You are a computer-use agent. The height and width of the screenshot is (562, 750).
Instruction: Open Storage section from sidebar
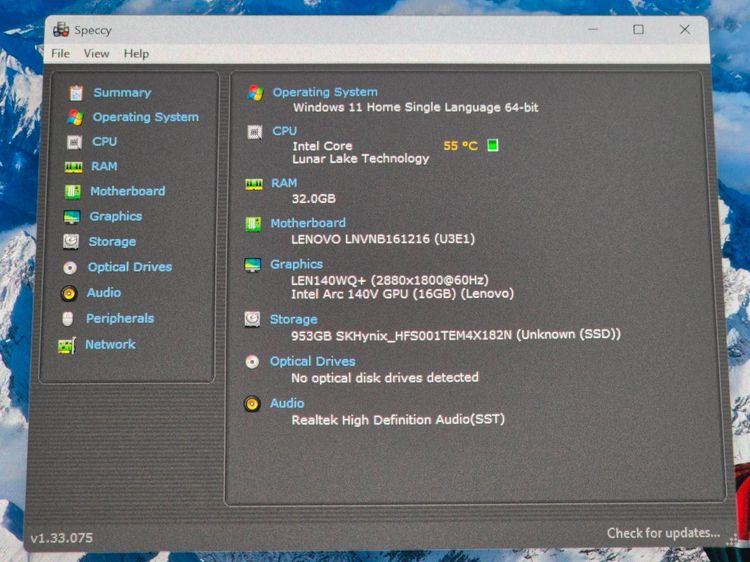[x=112, y=242]
